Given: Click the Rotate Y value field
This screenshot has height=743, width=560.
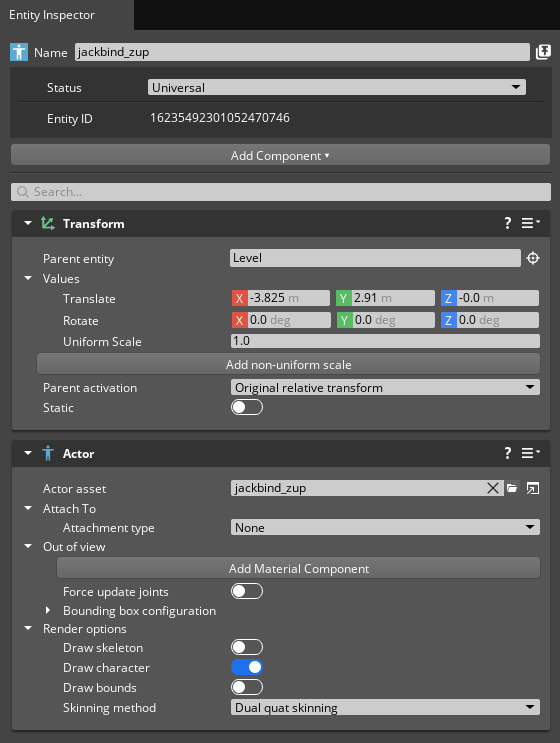Looking at the screenshot, I should point(393,320).
